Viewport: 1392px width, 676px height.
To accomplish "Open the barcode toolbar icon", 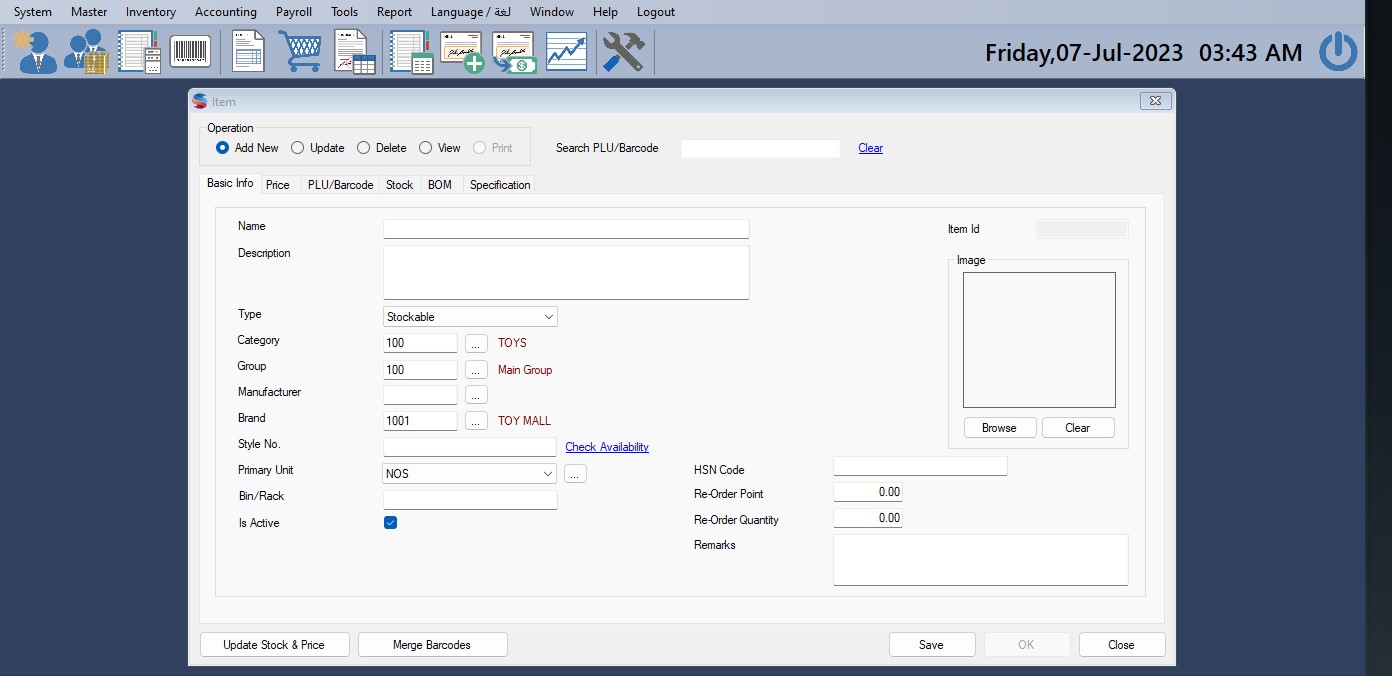I will (x=190, y=51).
